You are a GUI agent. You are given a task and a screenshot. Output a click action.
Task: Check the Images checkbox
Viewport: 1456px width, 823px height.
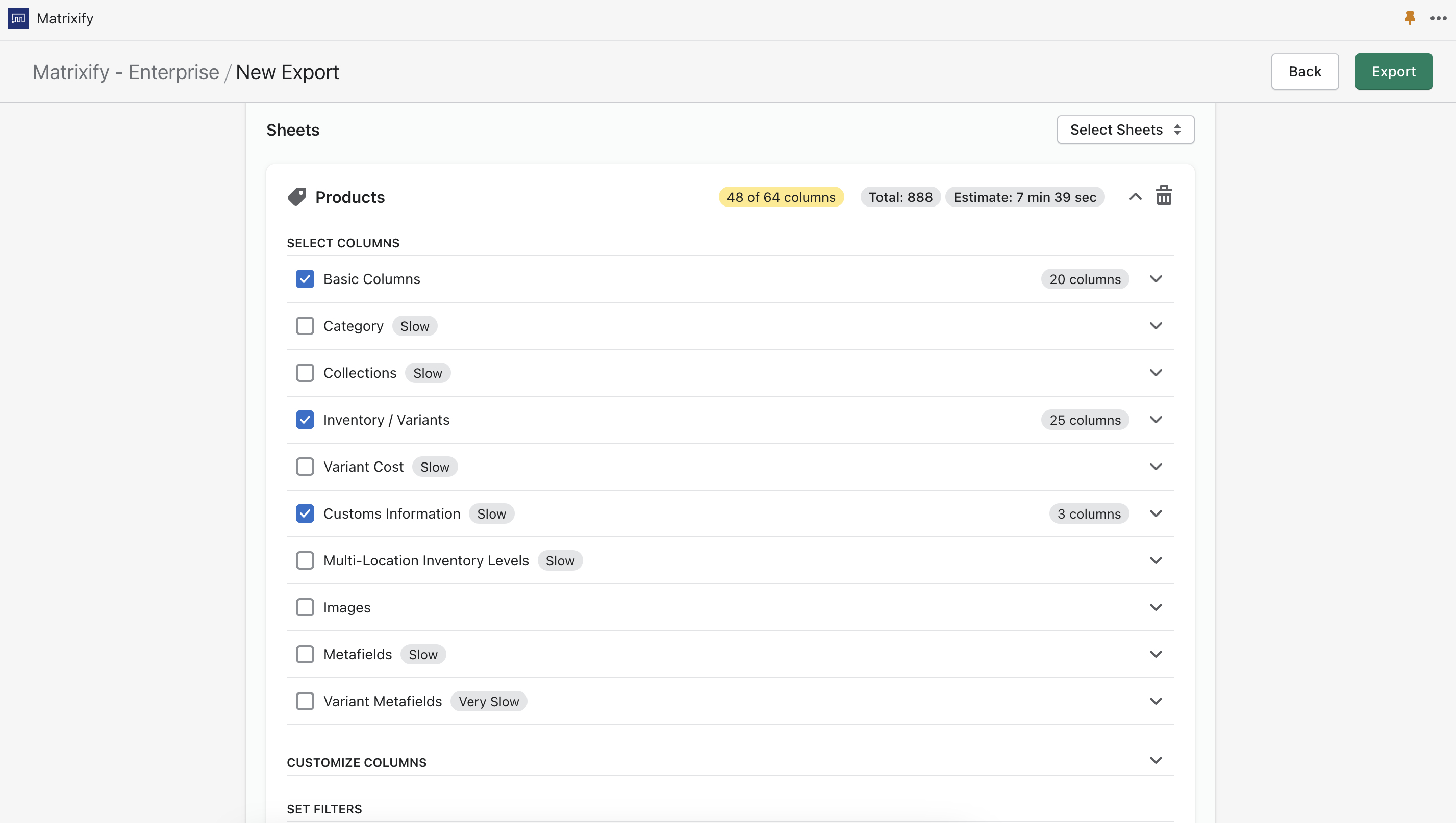pyautogui.click(x=305, y=608)
